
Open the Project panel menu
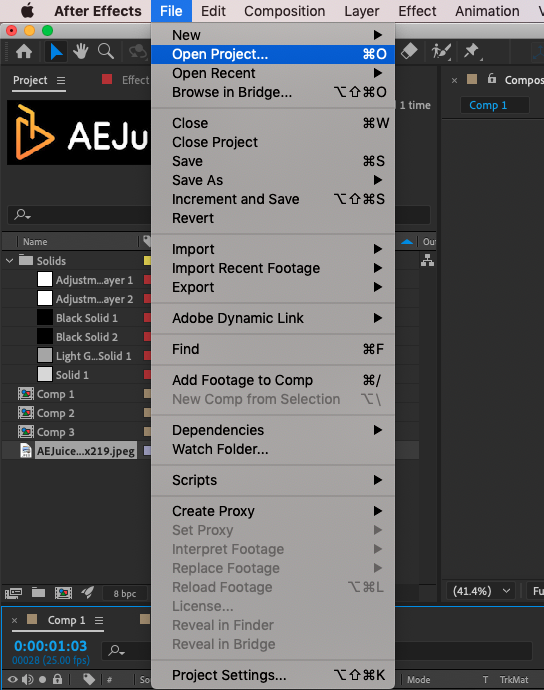(61, 80)
